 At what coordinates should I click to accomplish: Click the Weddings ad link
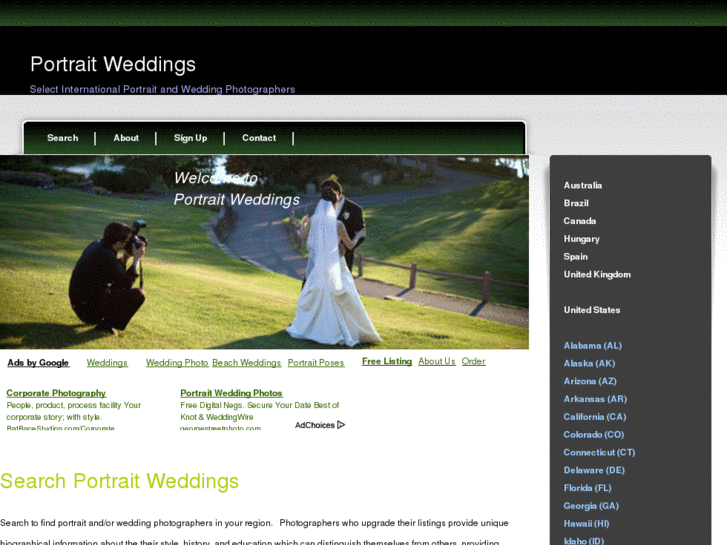(107, 363)
